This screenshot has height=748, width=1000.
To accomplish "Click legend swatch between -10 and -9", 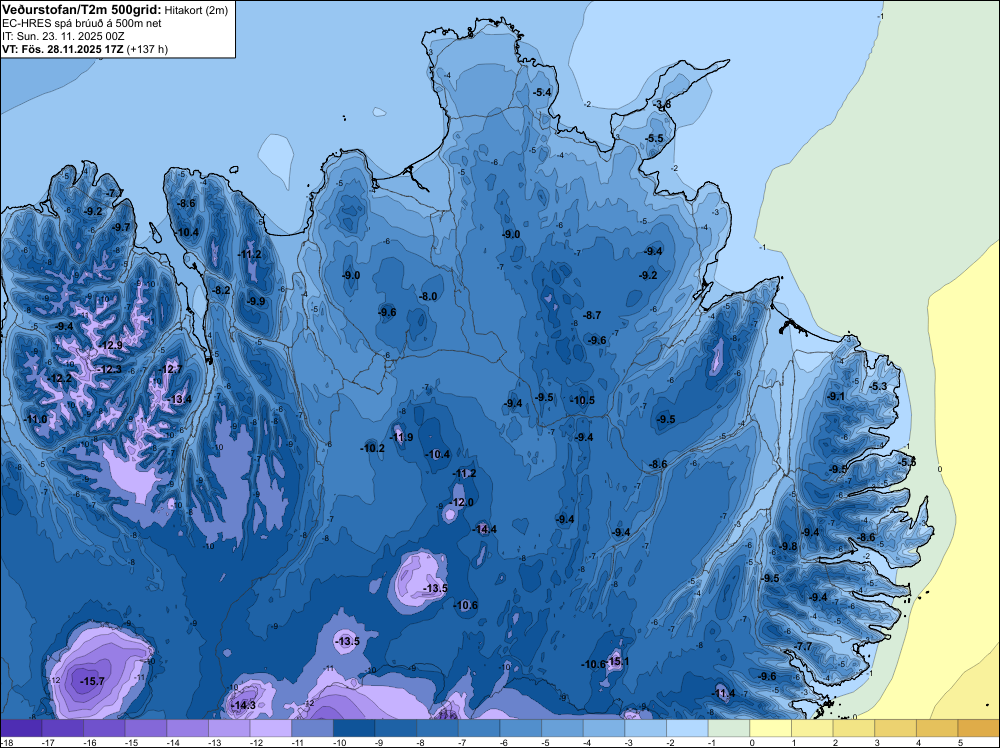I will point(354,728).
